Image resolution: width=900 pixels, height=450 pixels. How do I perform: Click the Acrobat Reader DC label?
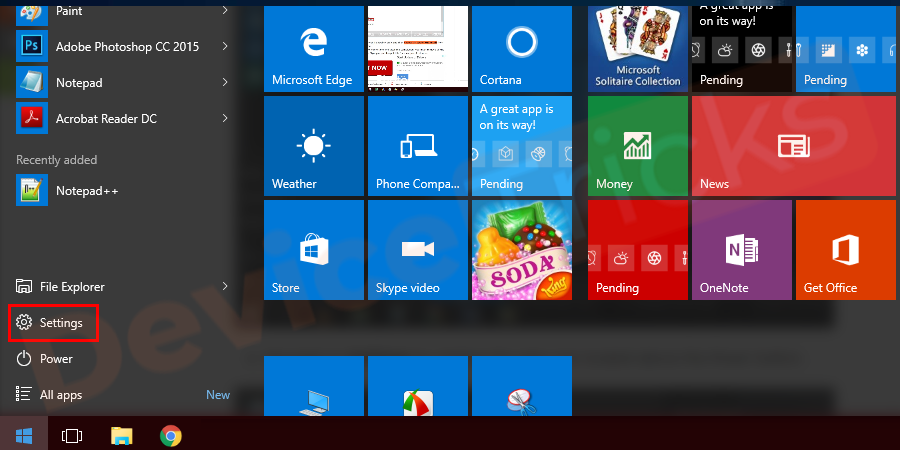[x=106, y=119]
